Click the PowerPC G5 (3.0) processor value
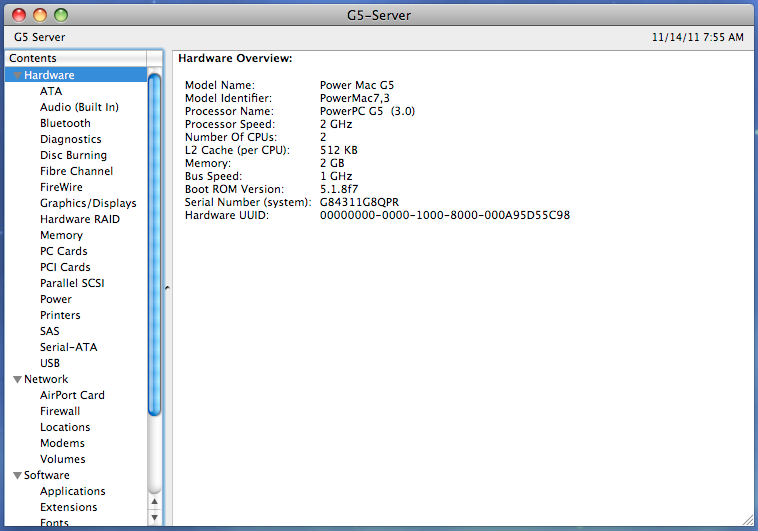Image resolution: width=758 pixels, height=531 pixels. pyautogui.click(x=367, y=111)
